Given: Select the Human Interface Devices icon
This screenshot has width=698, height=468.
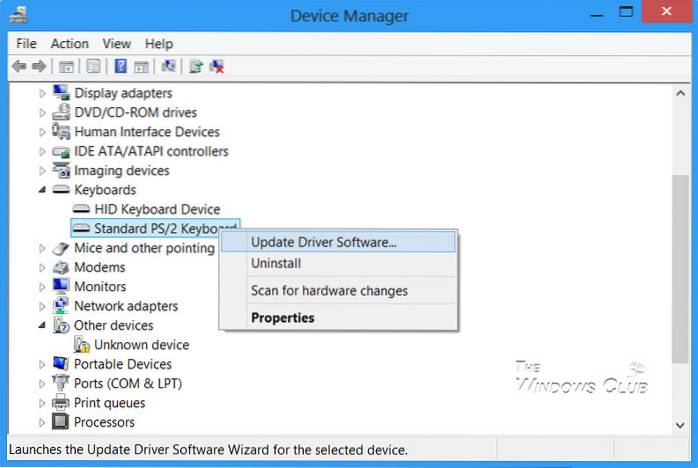Looking at the screenshot, I should 61,131.
